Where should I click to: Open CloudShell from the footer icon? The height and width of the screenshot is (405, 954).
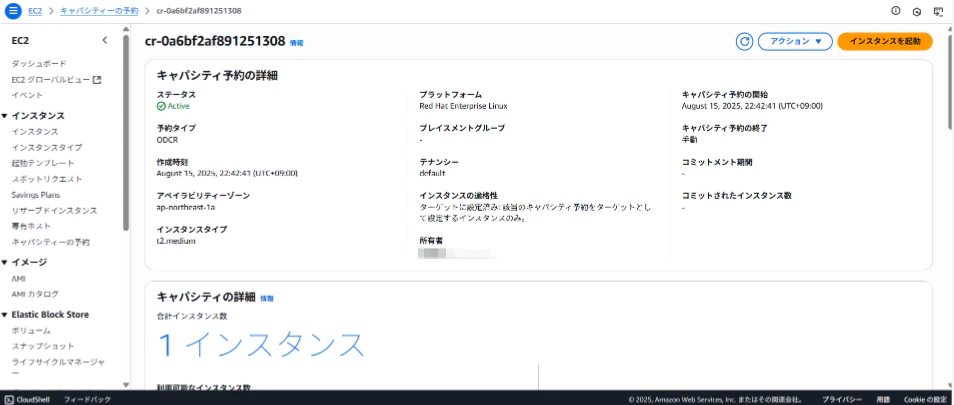click(8, 400)
